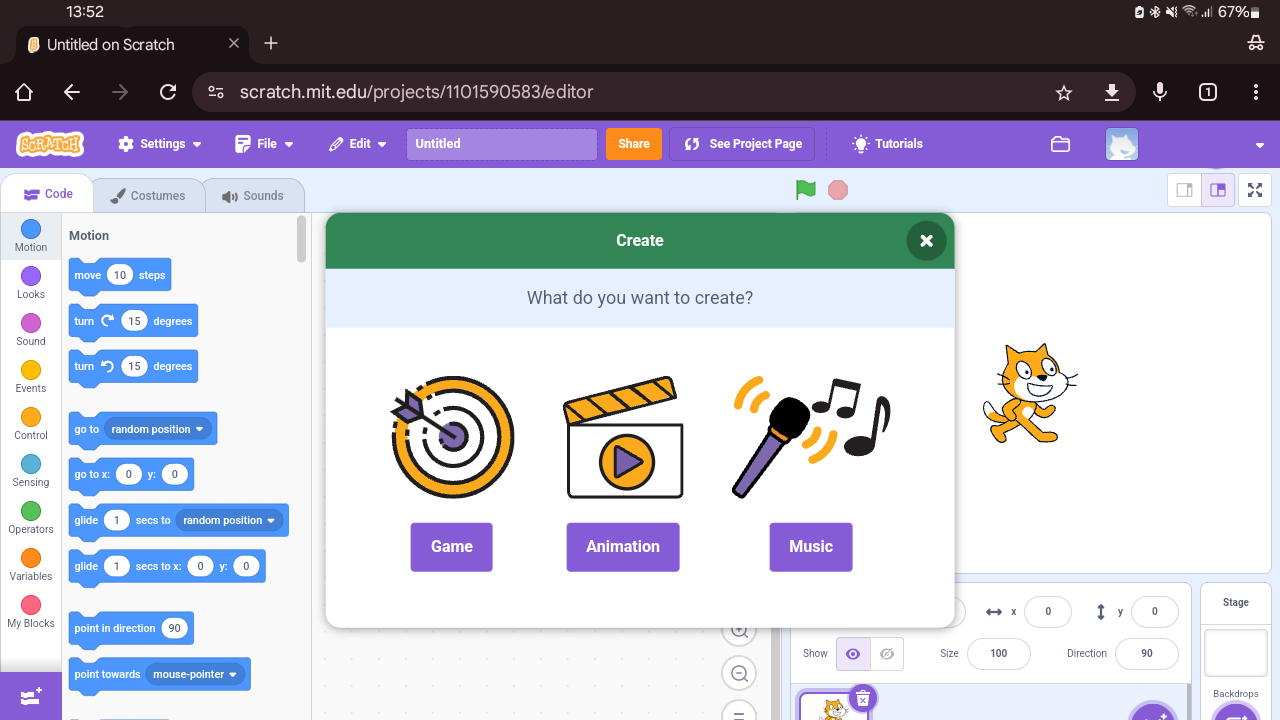
Task: Switch to small stage layout
Action: (1184, 190)
